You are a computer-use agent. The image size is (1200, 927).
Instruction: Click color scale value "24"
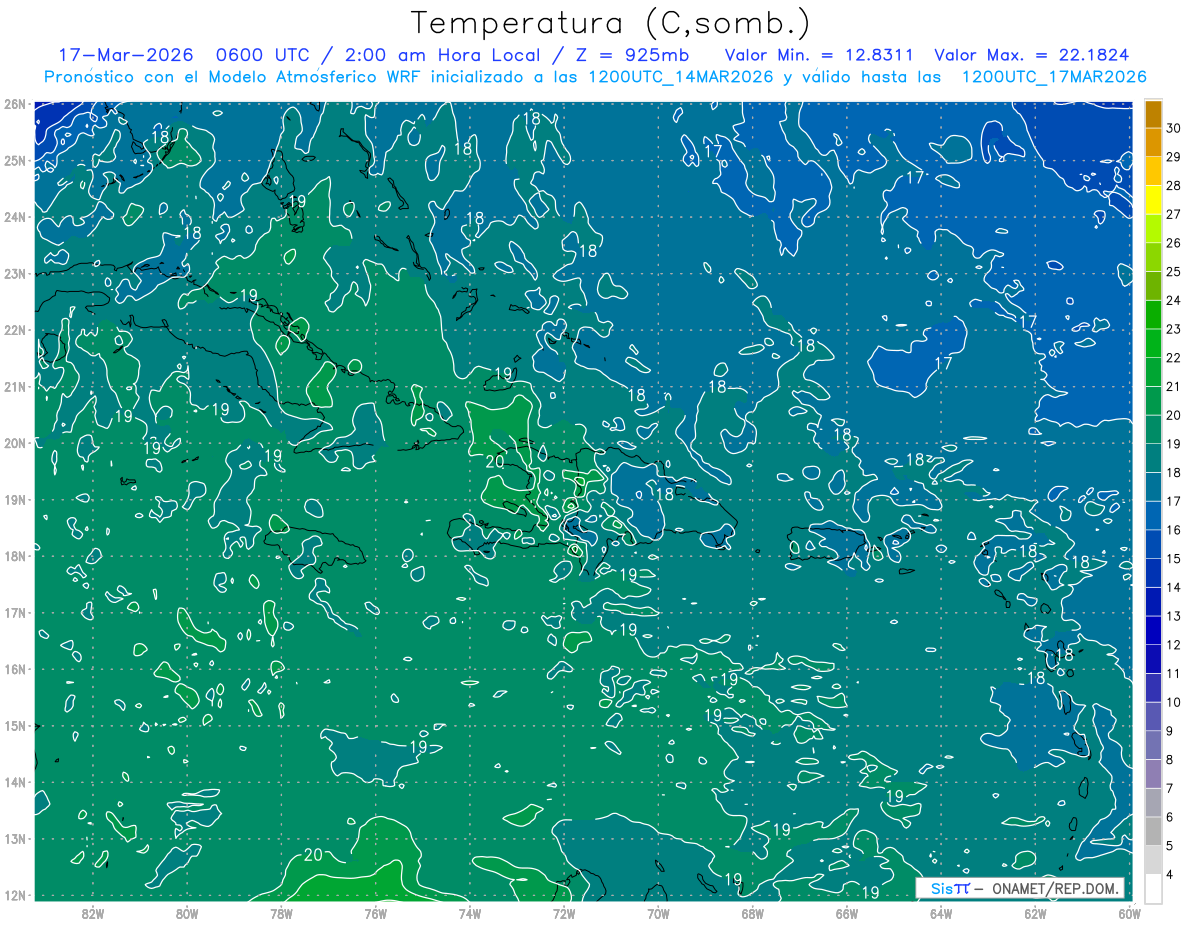[x=1173, y=300]
